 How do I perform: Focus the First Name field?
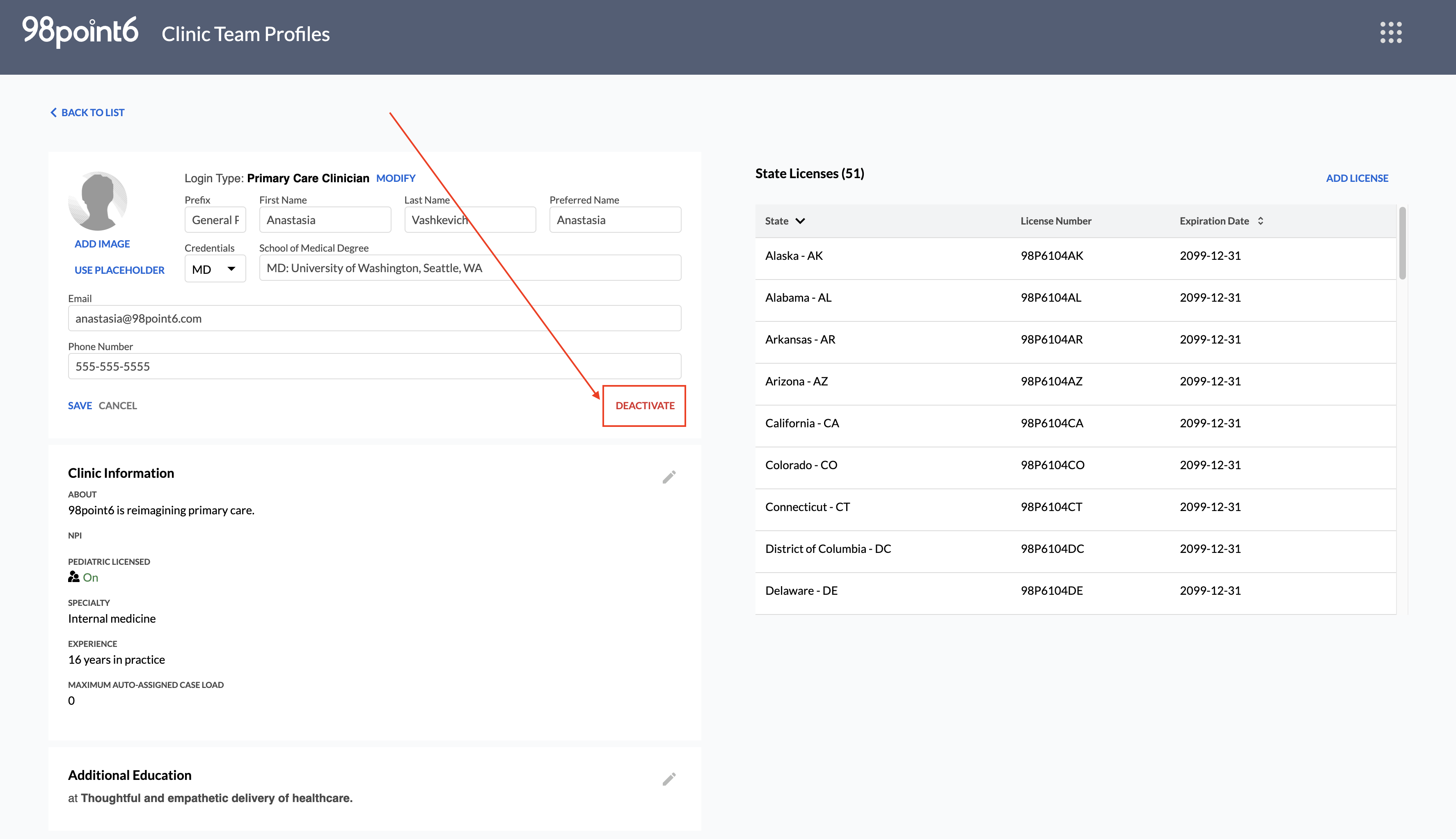[325, 220]
